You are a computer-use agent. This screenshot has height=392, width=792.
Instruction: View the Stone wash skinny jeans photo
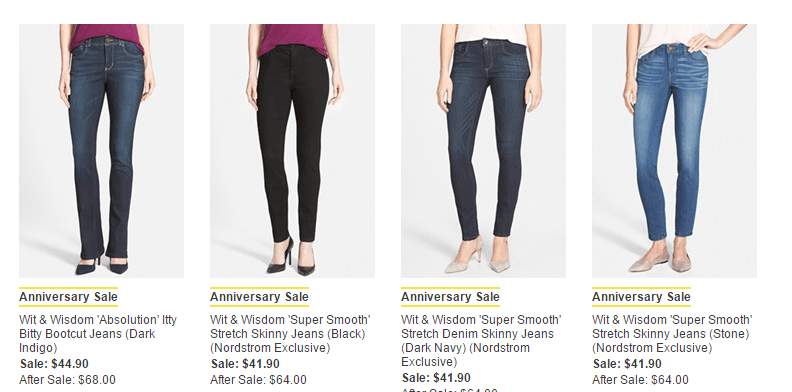[x=674, y=151]
